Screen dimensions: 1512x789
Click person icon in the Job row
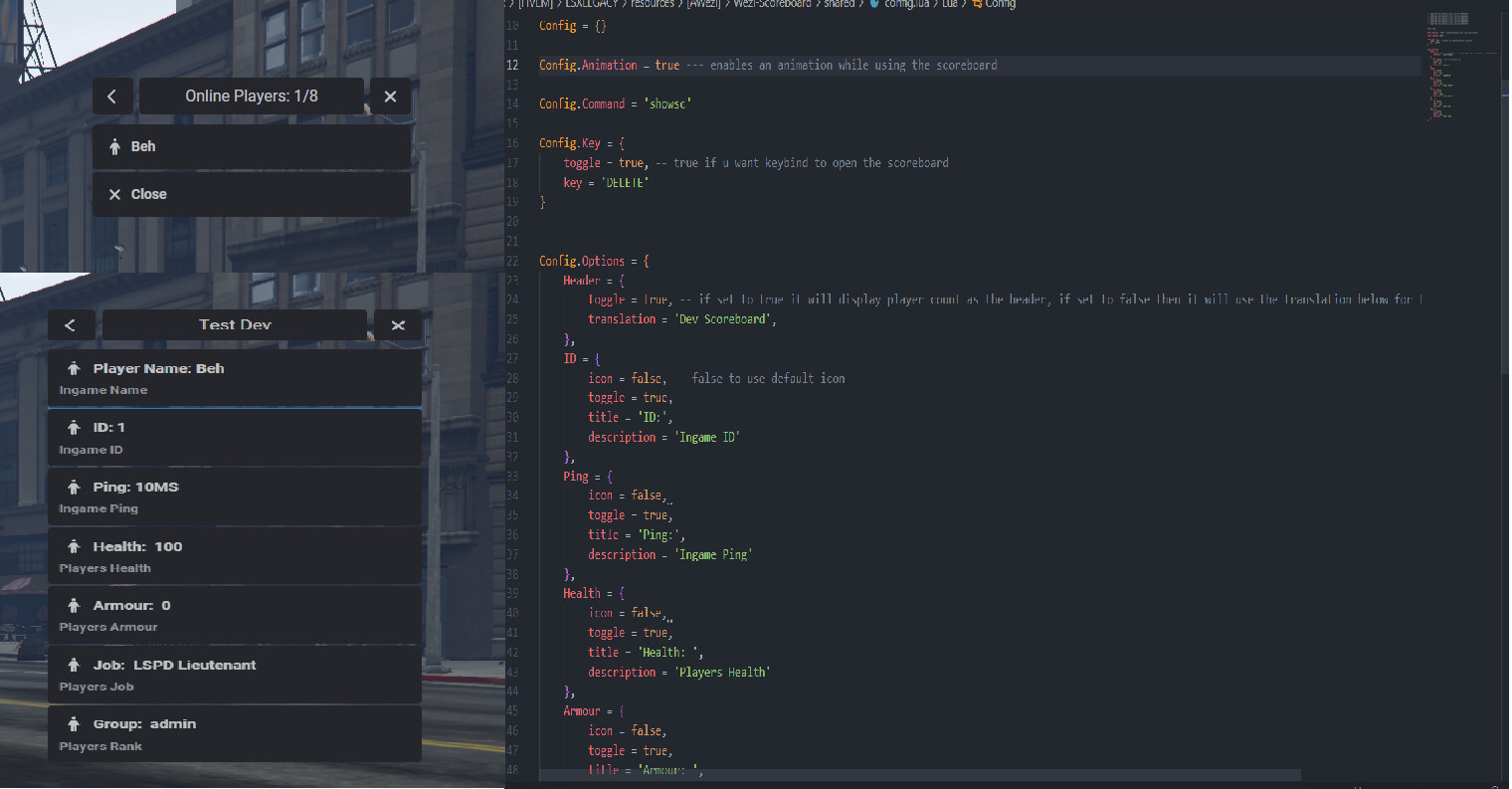tap(74, 666)
